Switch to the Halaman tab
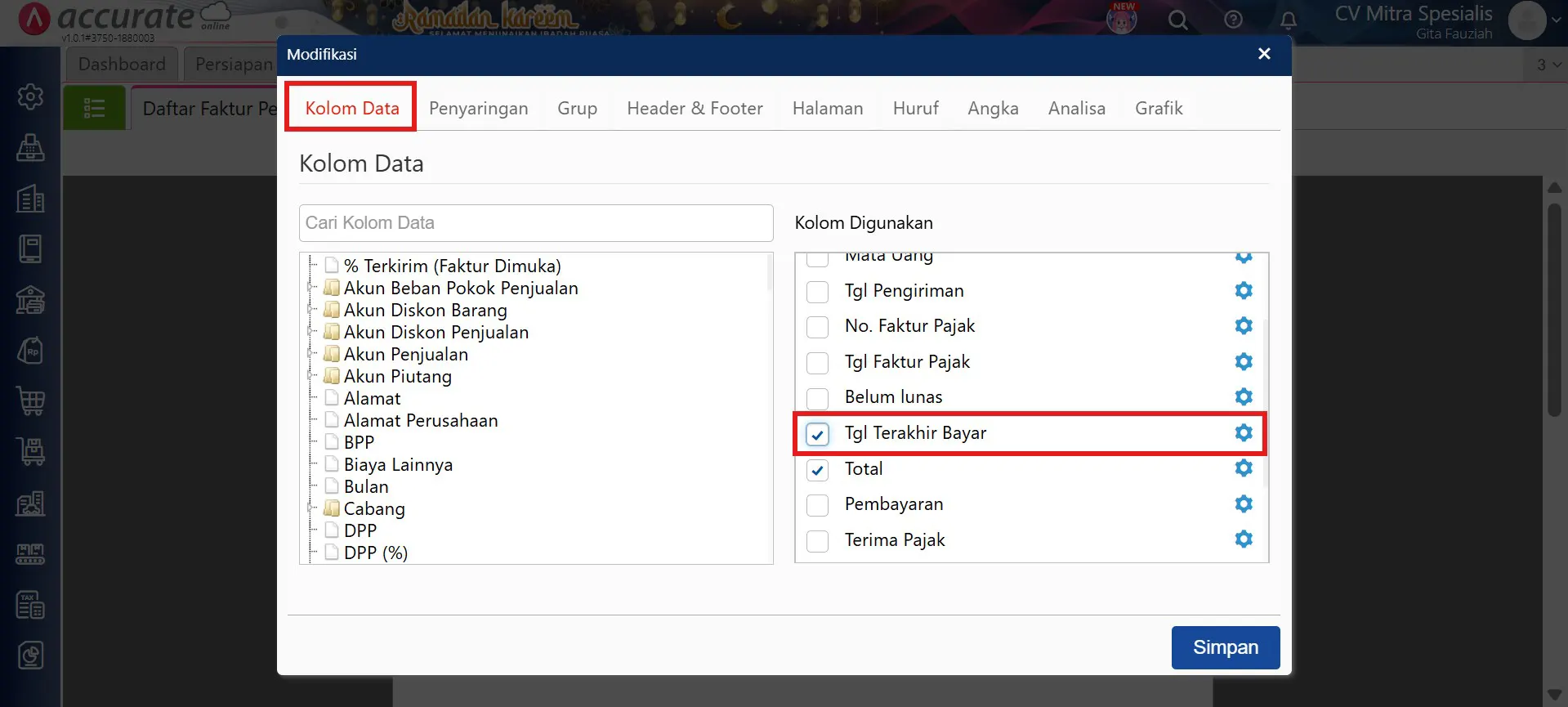 click(828, 108)
